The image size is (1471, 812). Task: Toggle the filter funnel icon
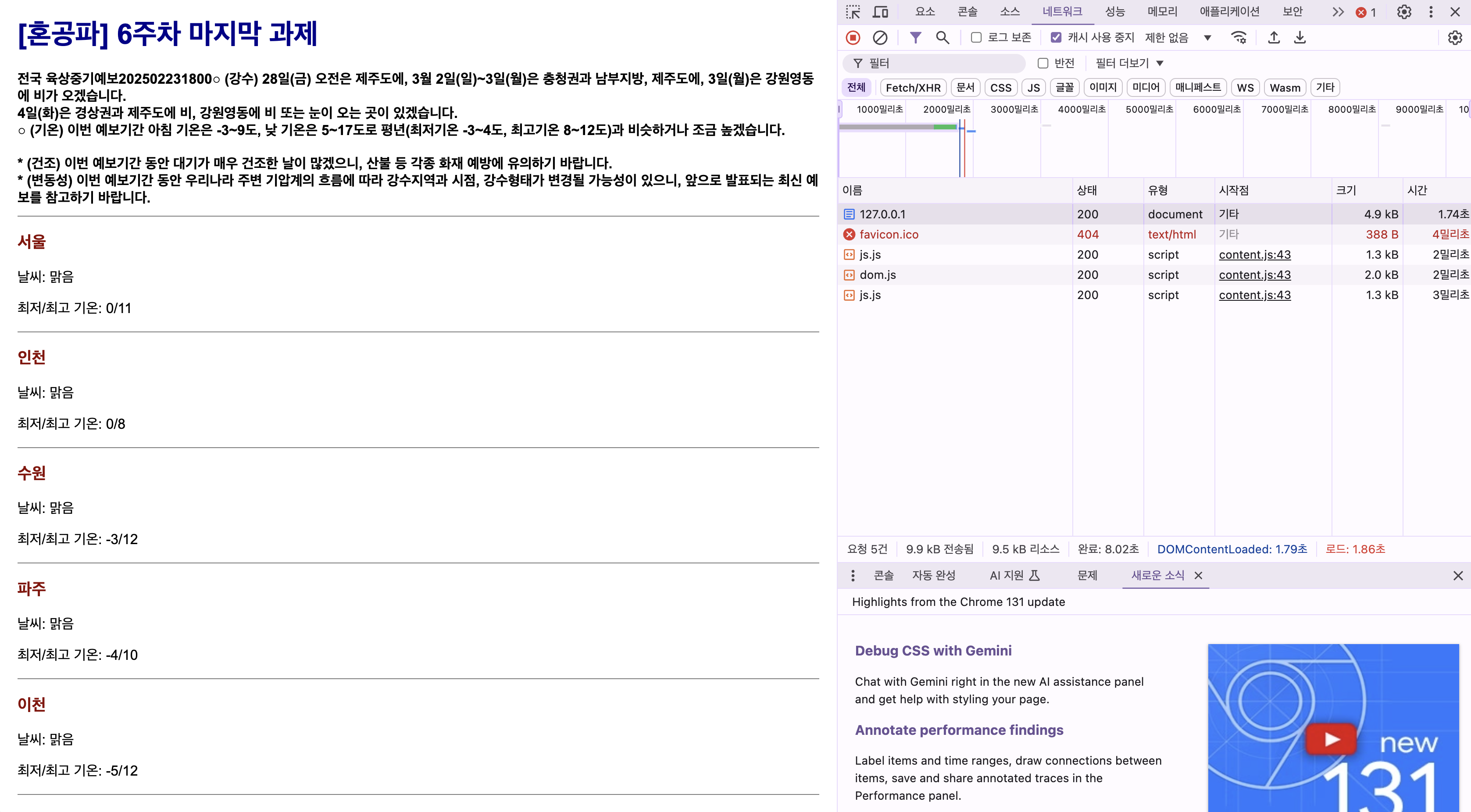pos(915,38)
